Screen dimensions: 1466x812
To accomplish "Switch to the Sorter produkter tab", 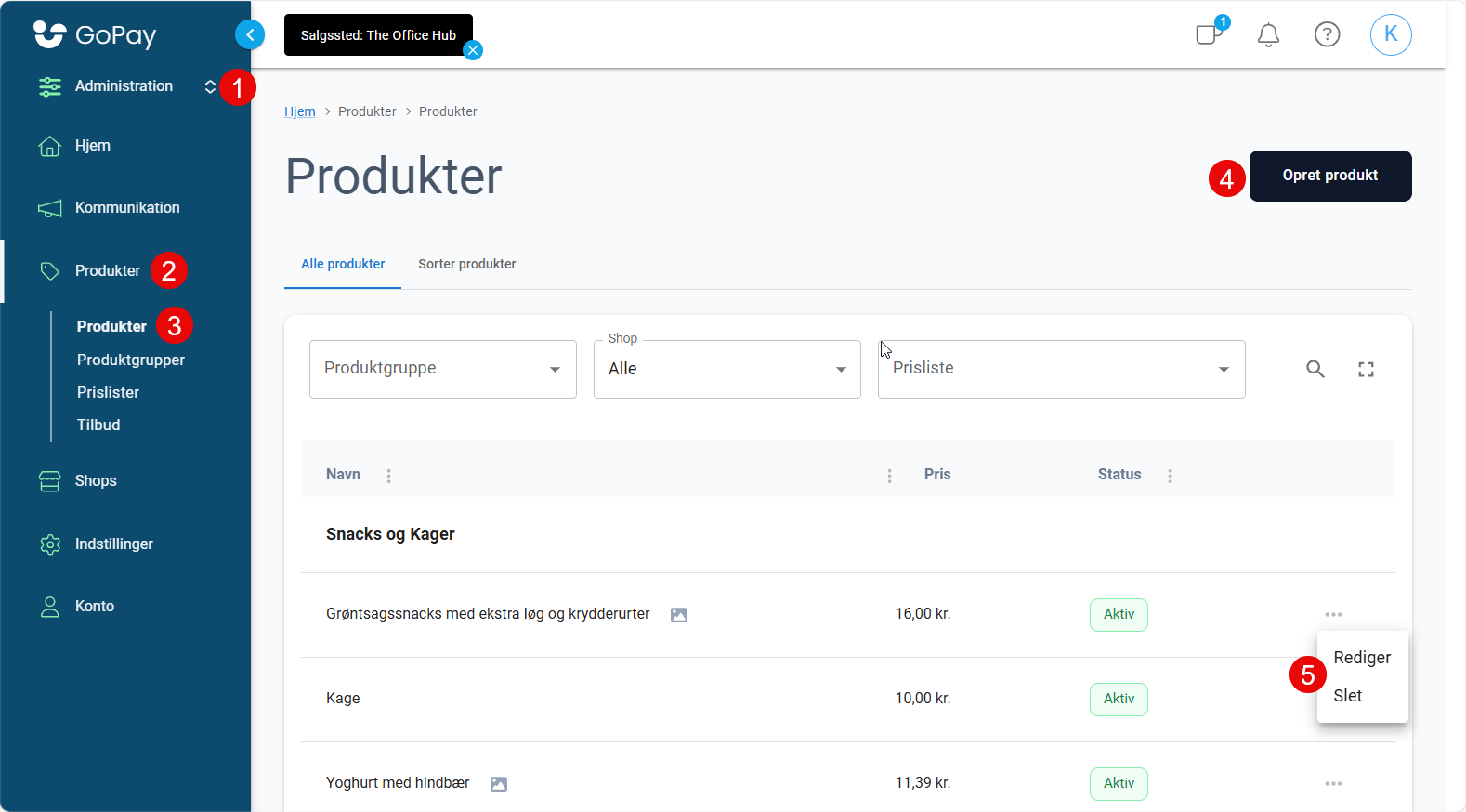I will tap(467, 264).
